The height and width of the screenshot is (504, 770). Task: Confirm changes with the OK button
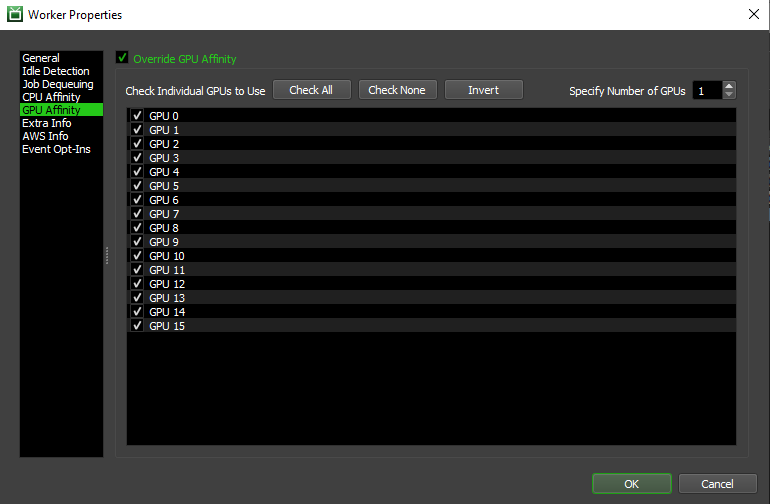[631, 483]
